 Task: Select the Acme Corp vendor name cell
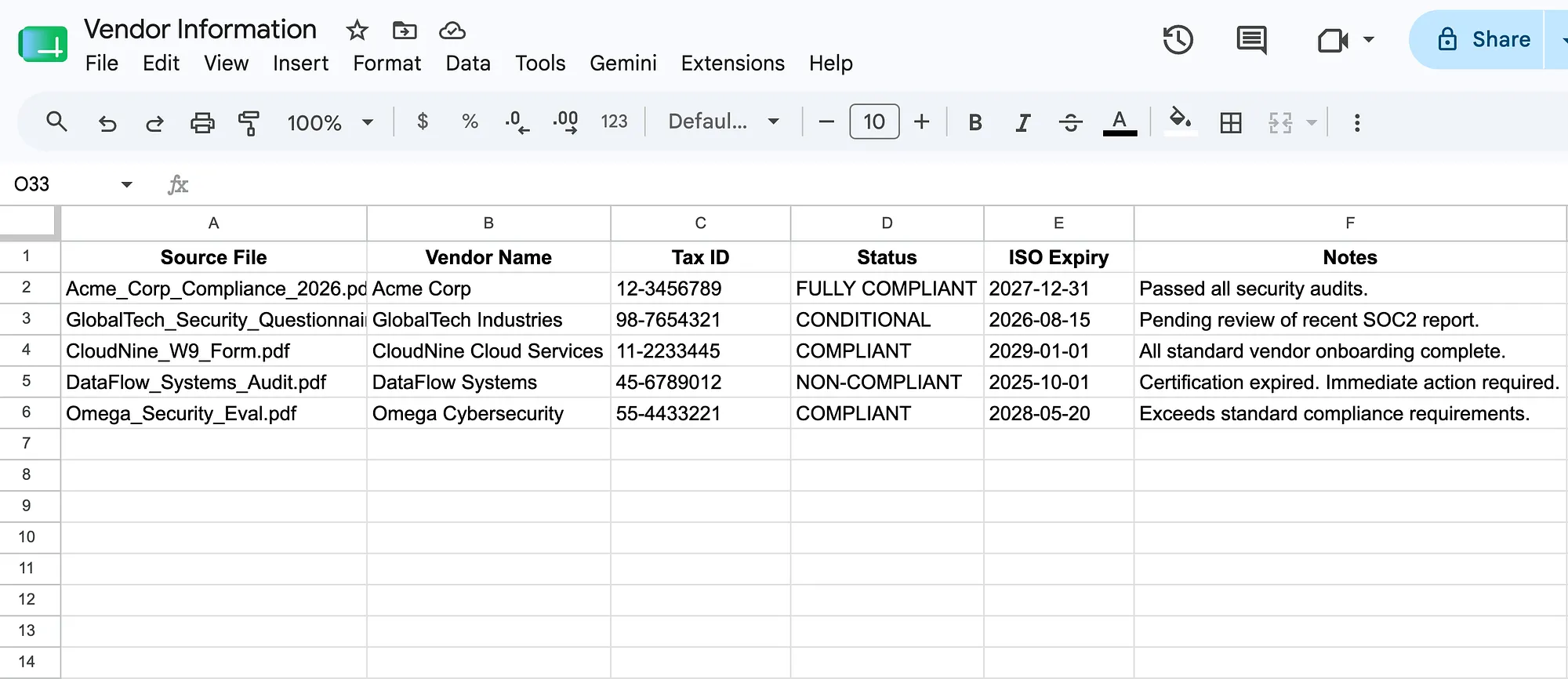488,289
